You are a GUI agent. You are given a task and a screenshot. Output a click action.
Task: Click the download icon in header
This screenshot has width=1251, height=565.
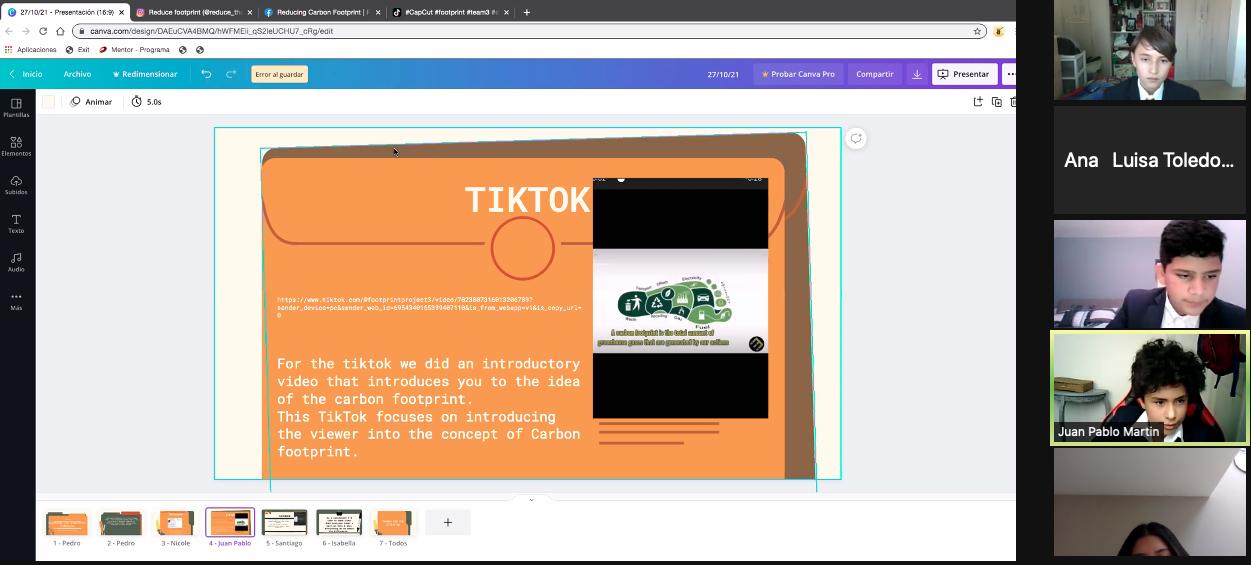917,74
